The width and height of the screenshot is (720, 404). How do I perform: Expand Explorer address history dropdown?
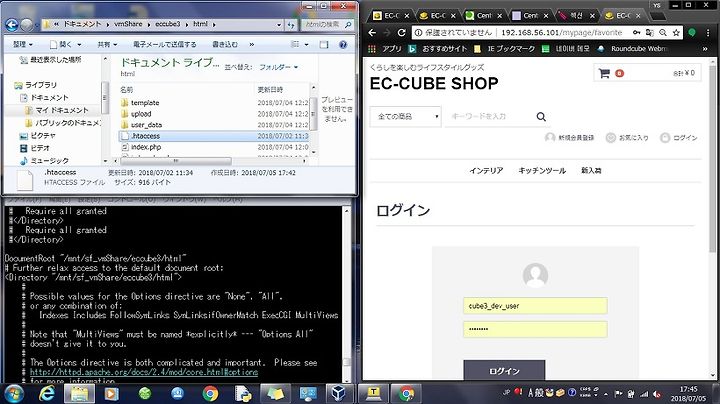coord(279,25)
